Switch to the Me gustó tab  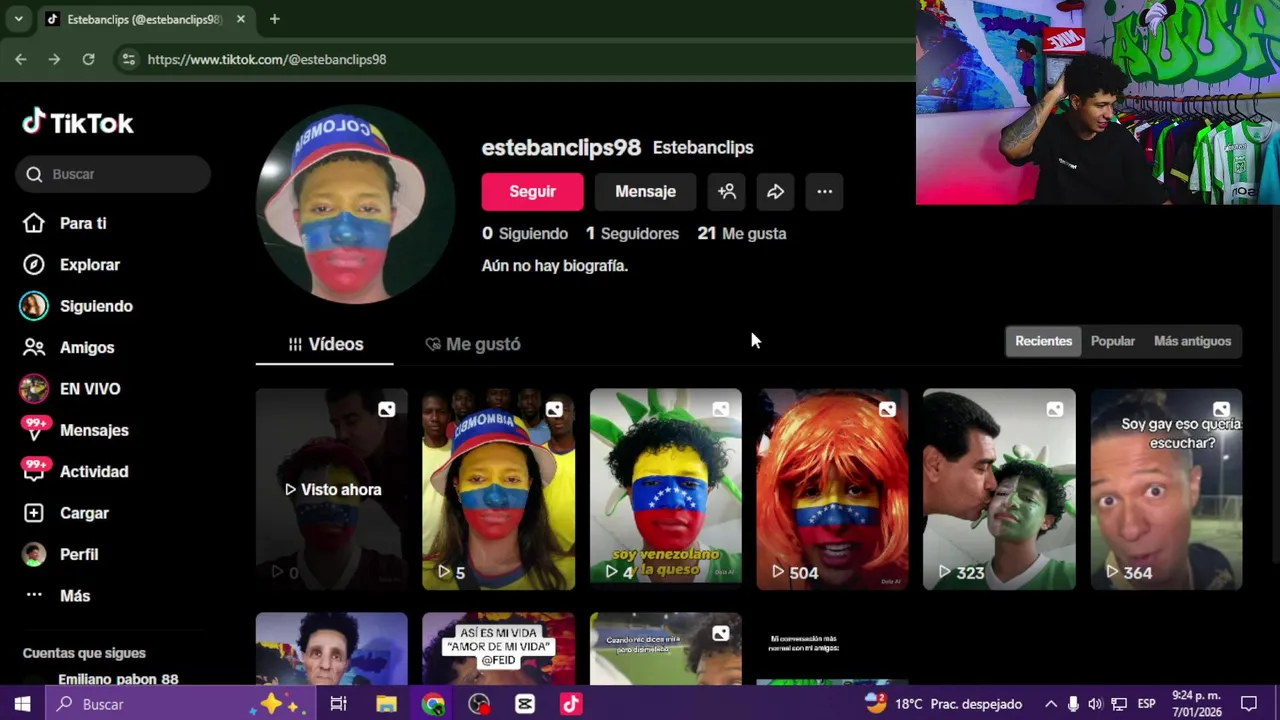click(x=472, y=344)
